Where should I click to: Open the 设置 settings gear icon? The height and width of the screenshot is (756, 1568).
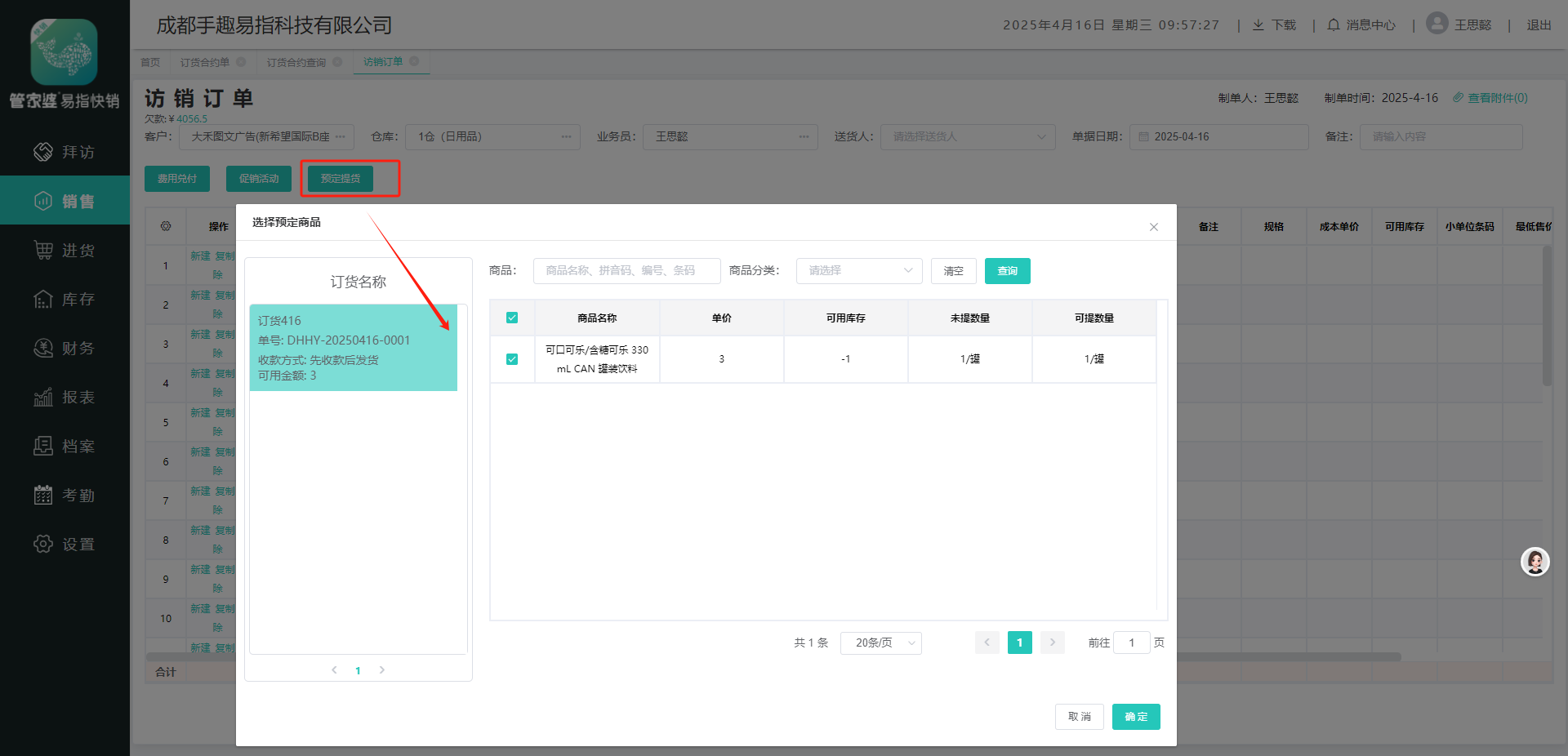click(x=43, y=544)
